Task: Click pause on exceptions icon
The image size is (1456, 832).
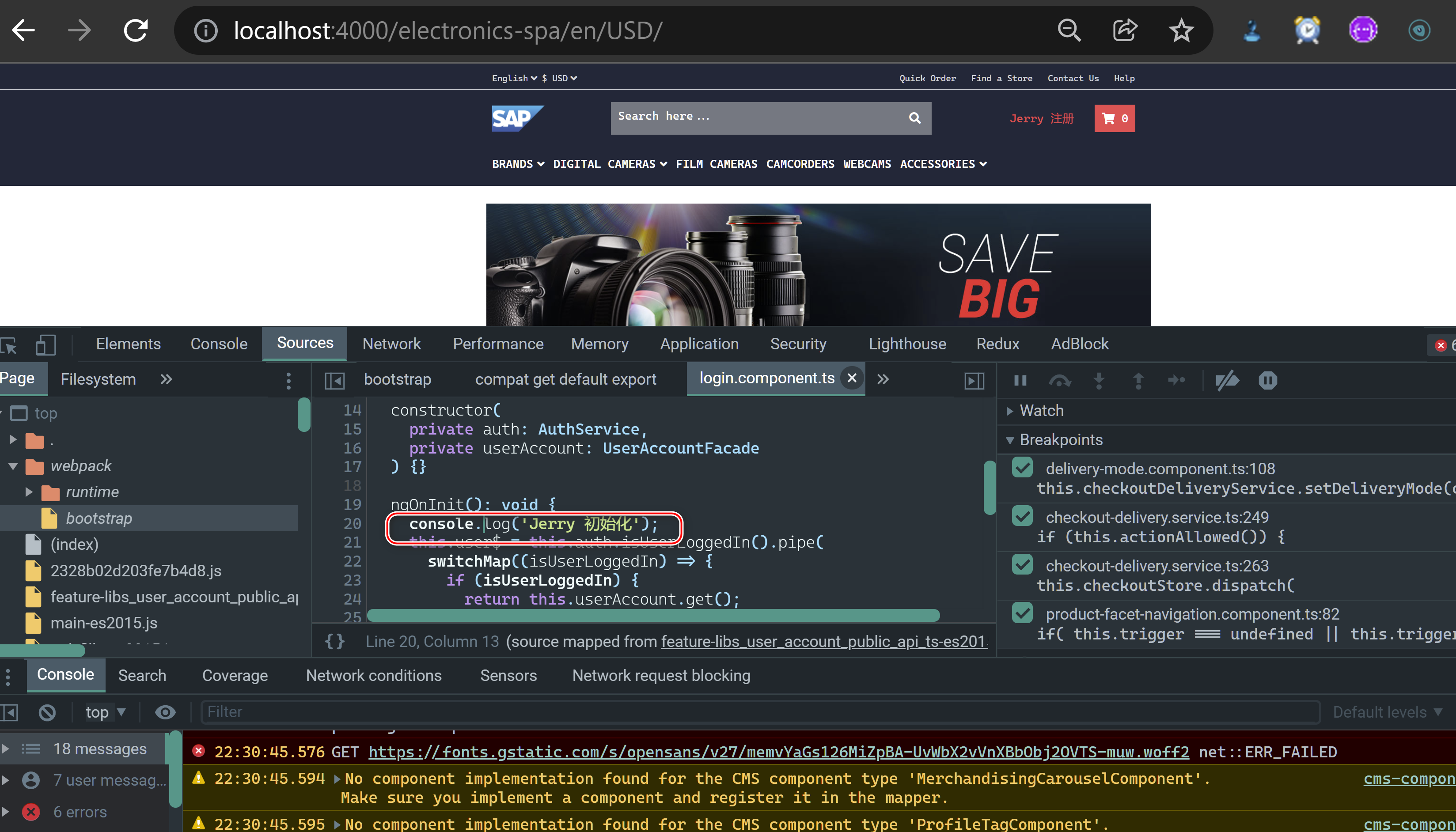Action: coord(1267,380)
